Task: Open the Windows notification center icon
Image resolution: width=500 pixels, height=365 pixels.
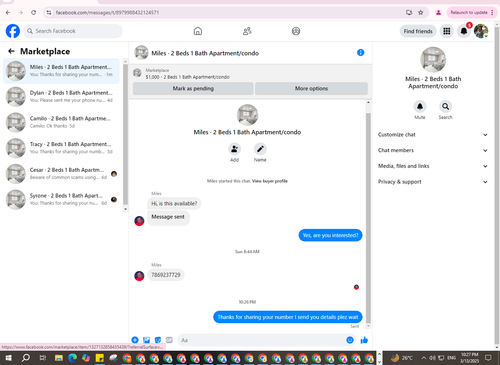Action: click(x=488, y=358)
